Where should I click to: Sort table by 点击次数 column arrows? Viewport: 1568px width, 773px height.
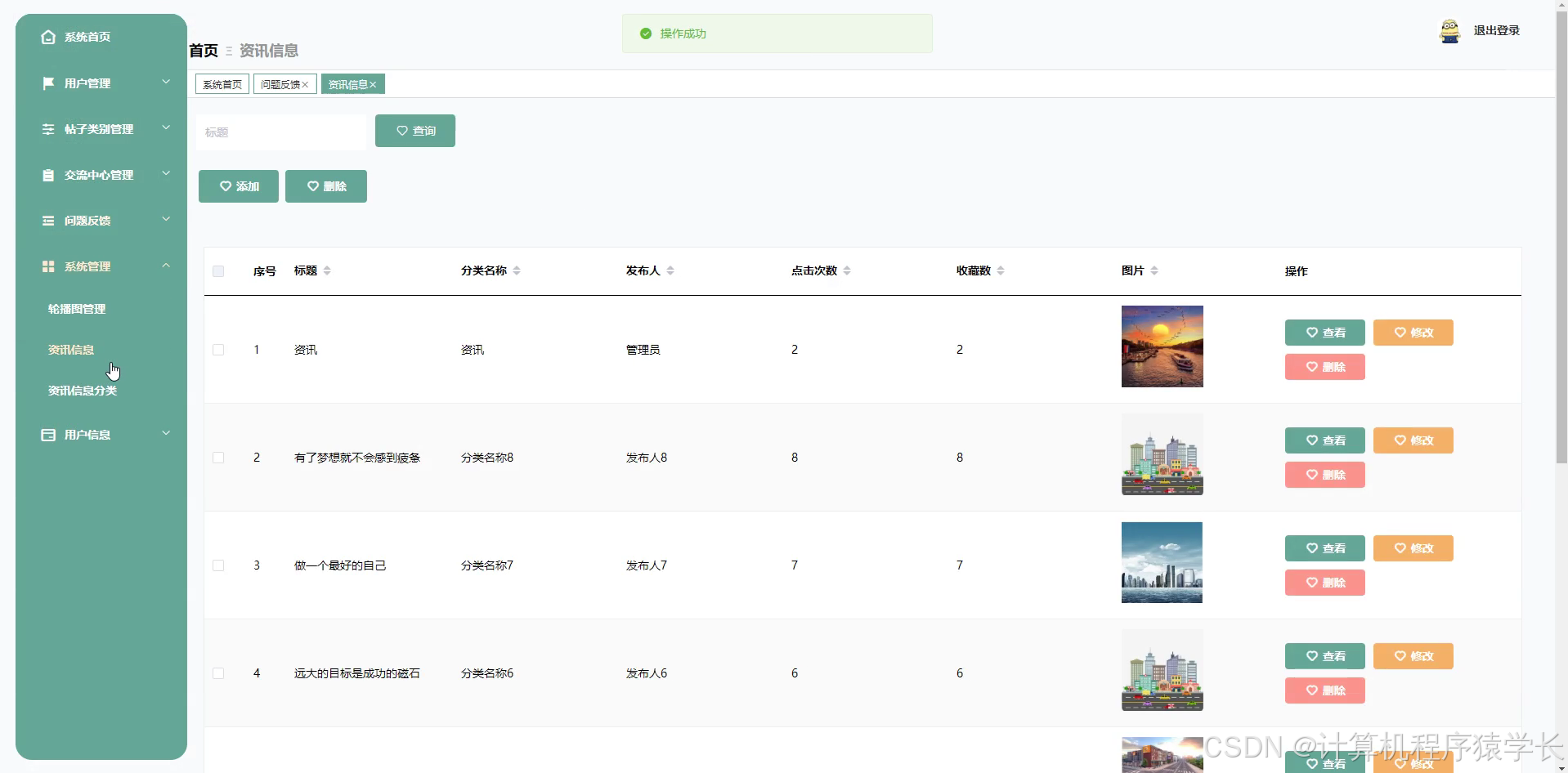[x=847, y=270]
